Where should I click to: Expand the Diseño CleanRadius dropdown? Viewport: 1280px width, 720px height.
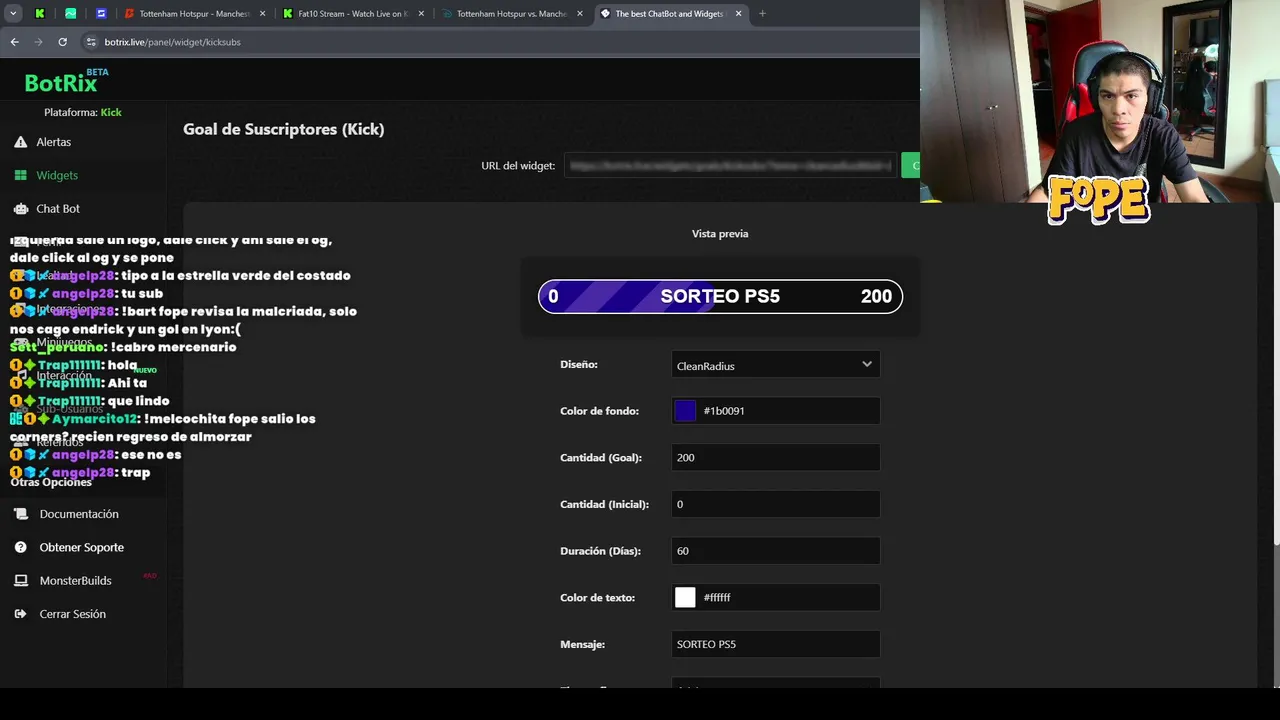(x=776, y=365)
